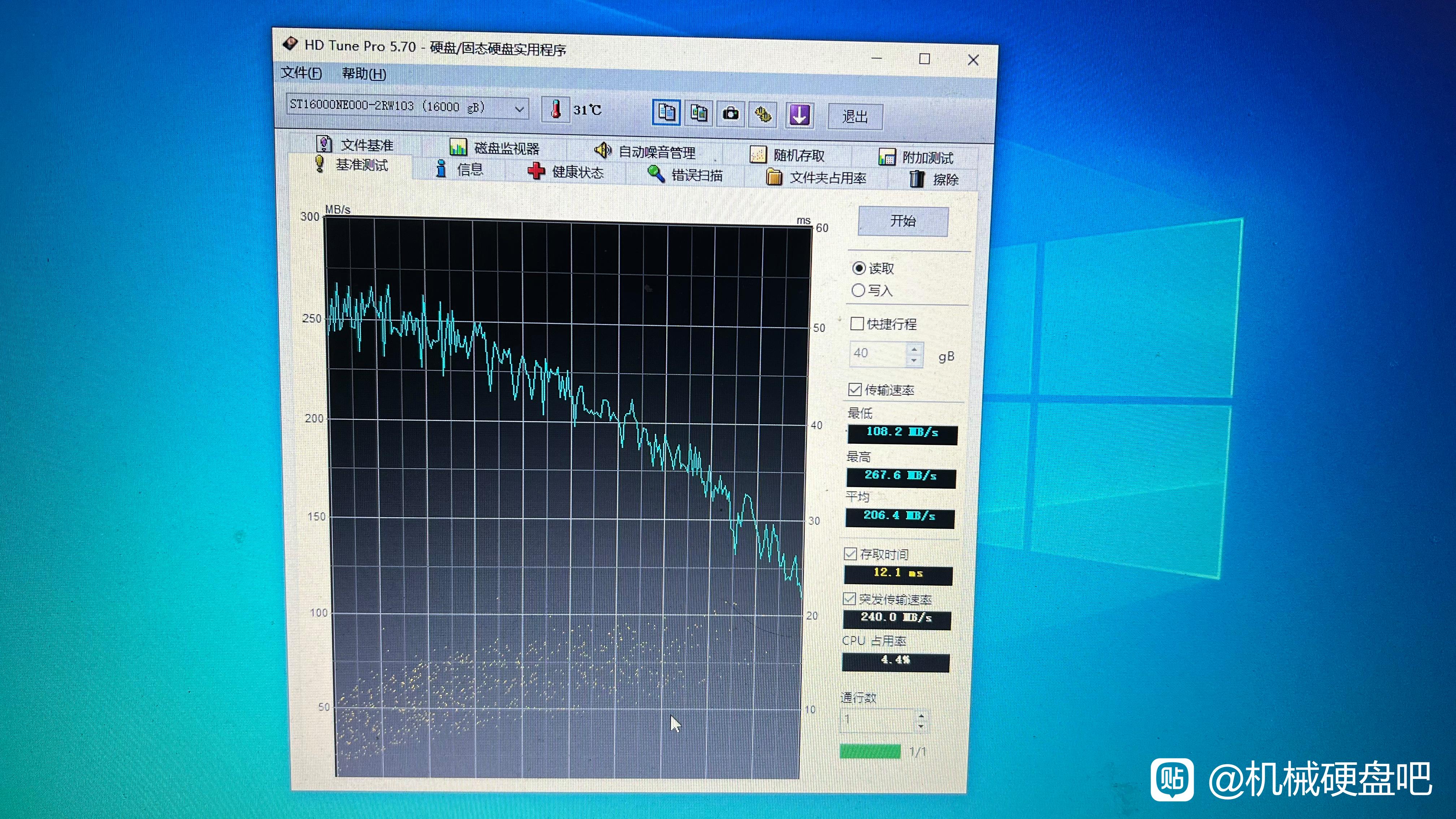Click the HD Tune Pro title bar icon
The width and height of the screenshot is (1456, 819).
290,44
